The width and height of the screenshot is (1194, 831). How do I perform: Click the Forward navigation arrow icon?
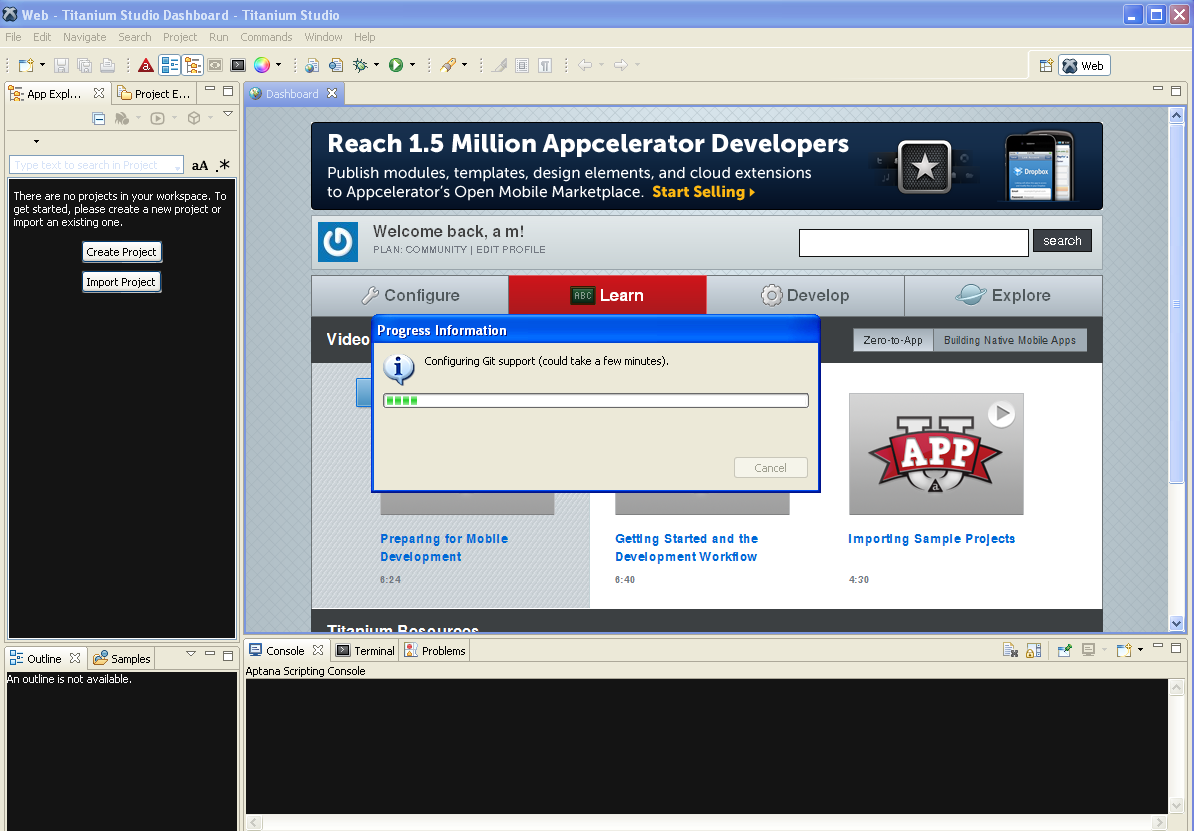pyautogui.click(x=621, y=66)
